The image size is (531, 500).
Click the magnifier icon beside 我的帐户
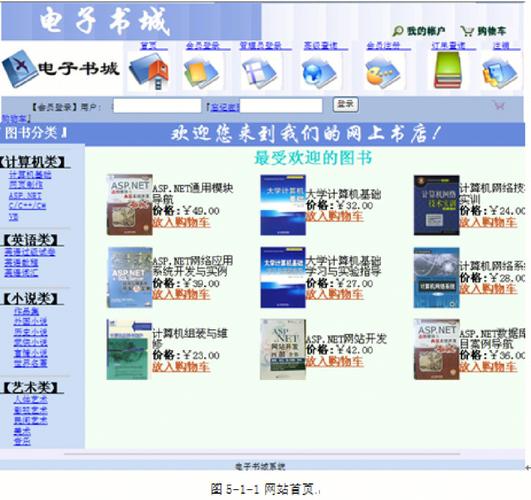pos(398,31)
